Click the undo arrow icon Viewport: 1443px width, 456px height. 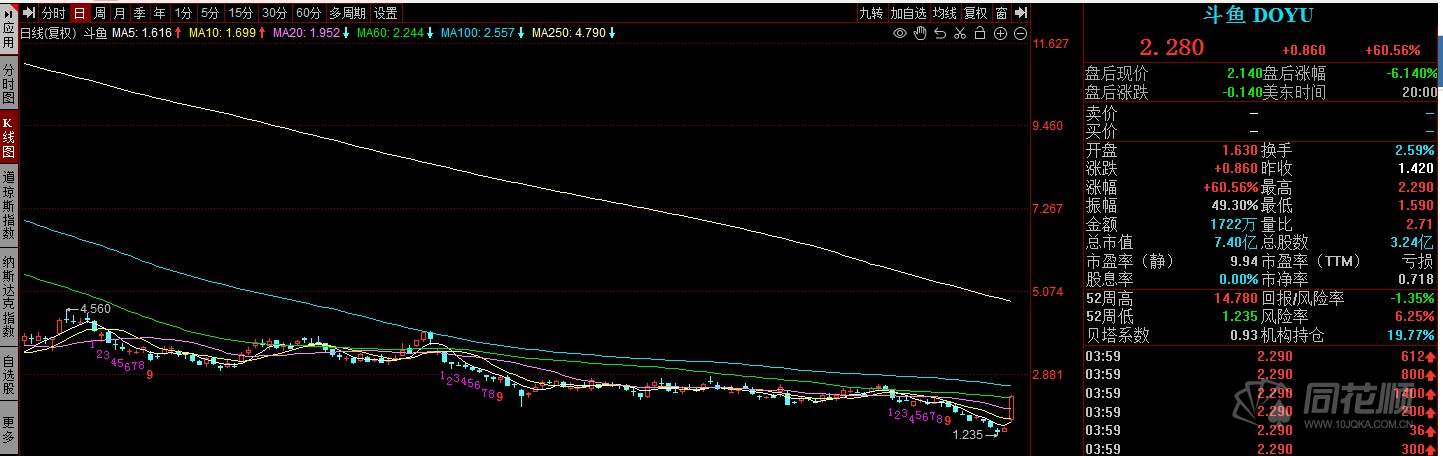(940, 33)
